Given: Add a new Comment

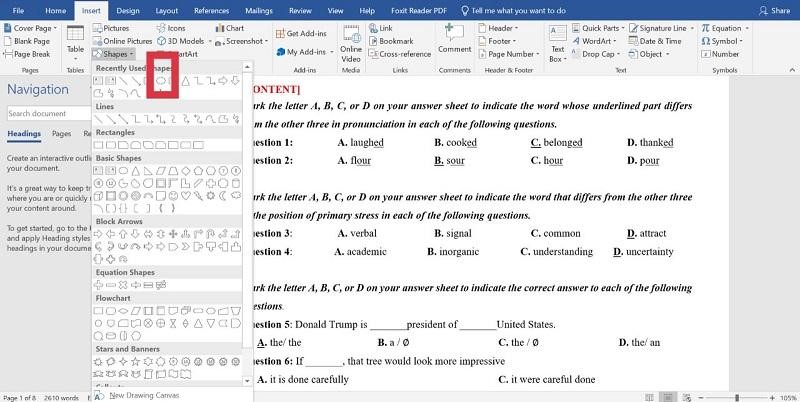Looking at the screenshot, I should coord(455,39).
